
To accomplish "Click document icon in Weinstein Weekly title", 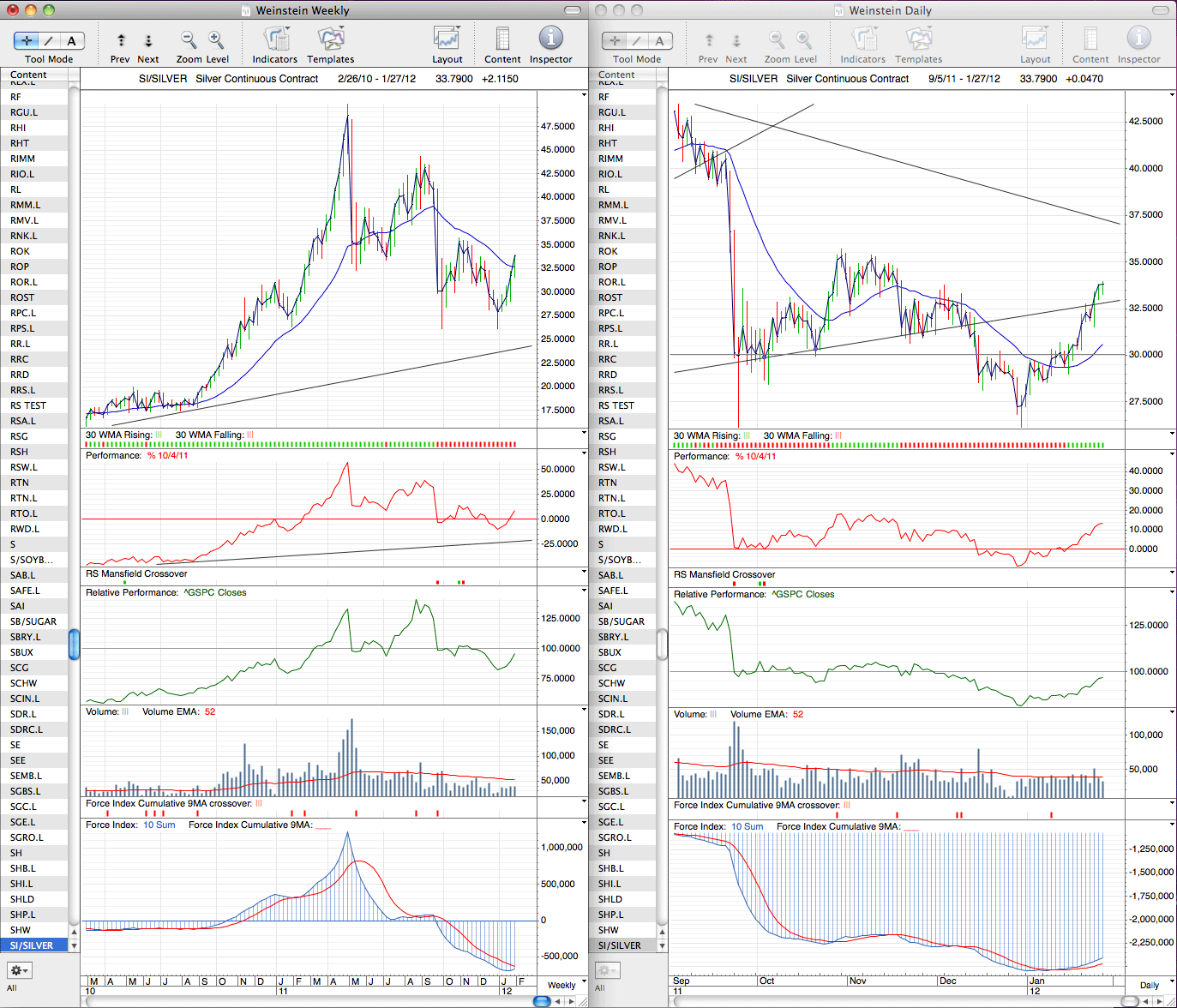I will tap(246, 10).
